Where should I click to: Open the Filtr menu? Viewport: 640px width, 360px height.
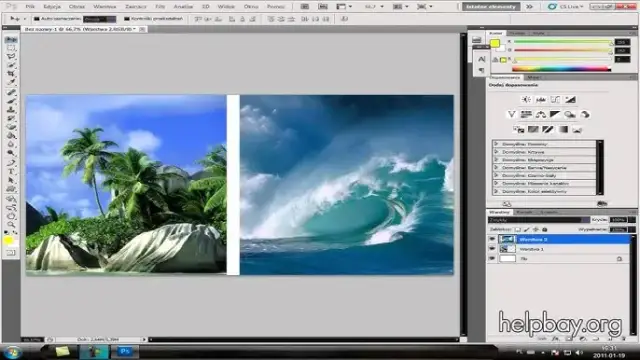160,7
